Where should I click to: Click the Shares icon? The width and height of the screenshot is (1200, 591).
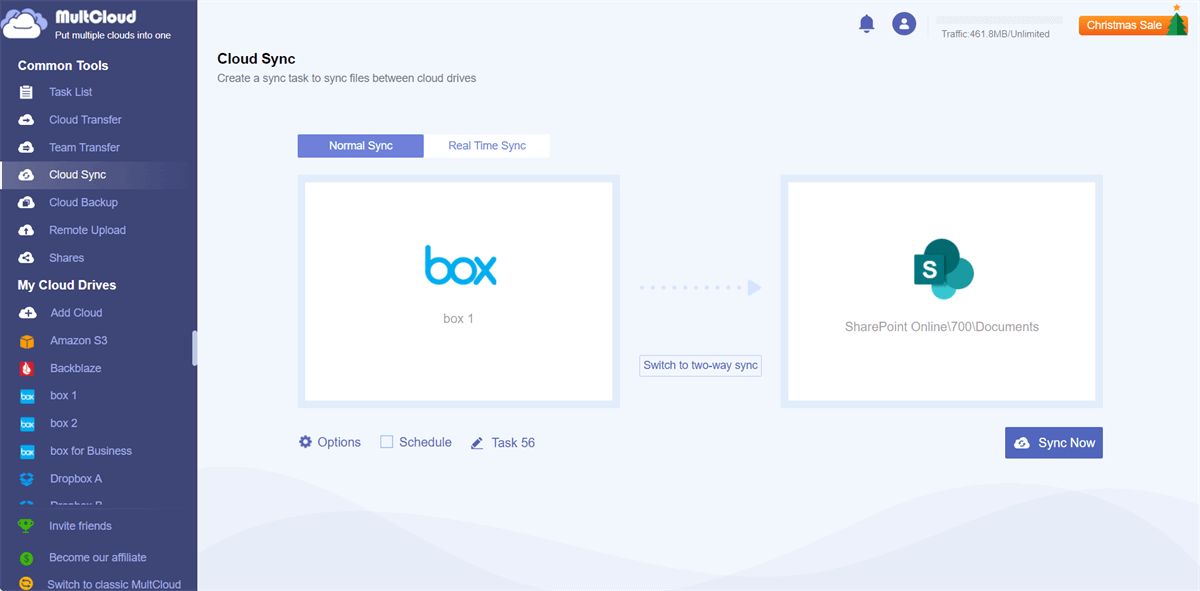[x=27, y=258]
